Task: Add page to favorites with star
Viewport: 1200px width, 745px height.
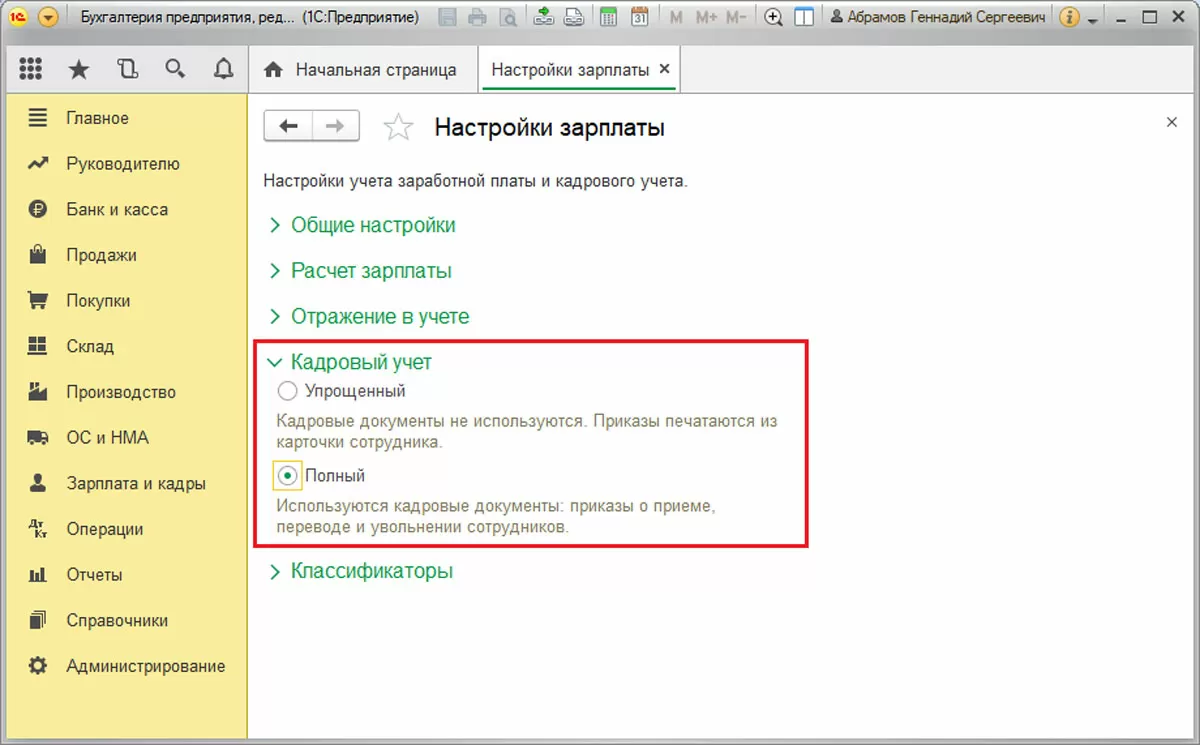Action: (398, 127)
